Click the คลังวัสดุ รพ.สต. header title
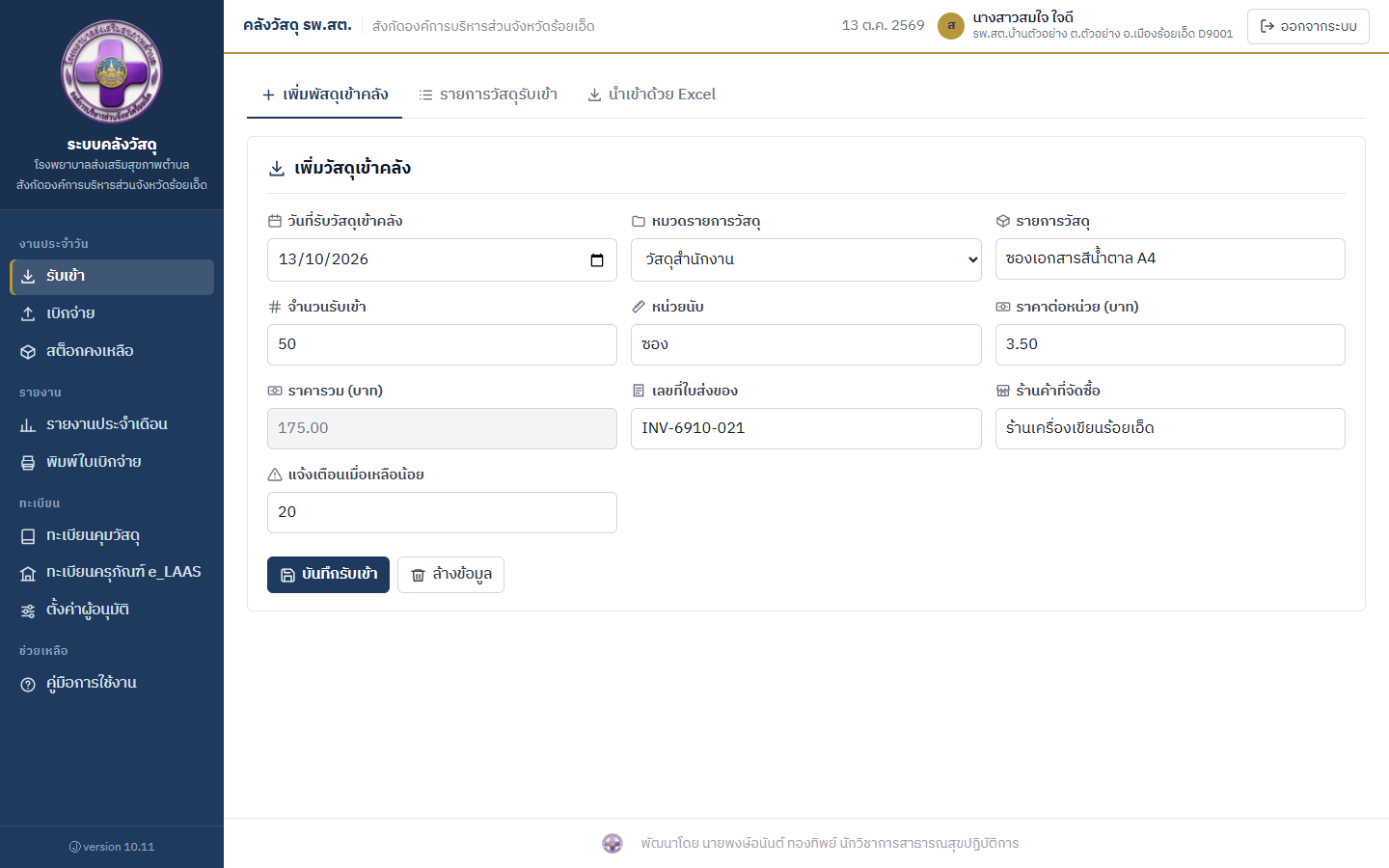The width and height of the screenshot is (1389, 868). (297, 25)
